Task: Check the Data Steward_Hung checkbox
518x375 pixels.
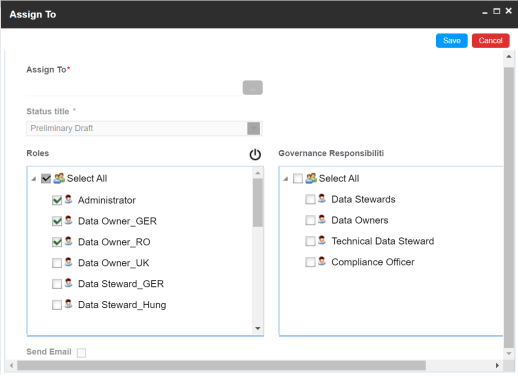Action: [x=57, y=305]
